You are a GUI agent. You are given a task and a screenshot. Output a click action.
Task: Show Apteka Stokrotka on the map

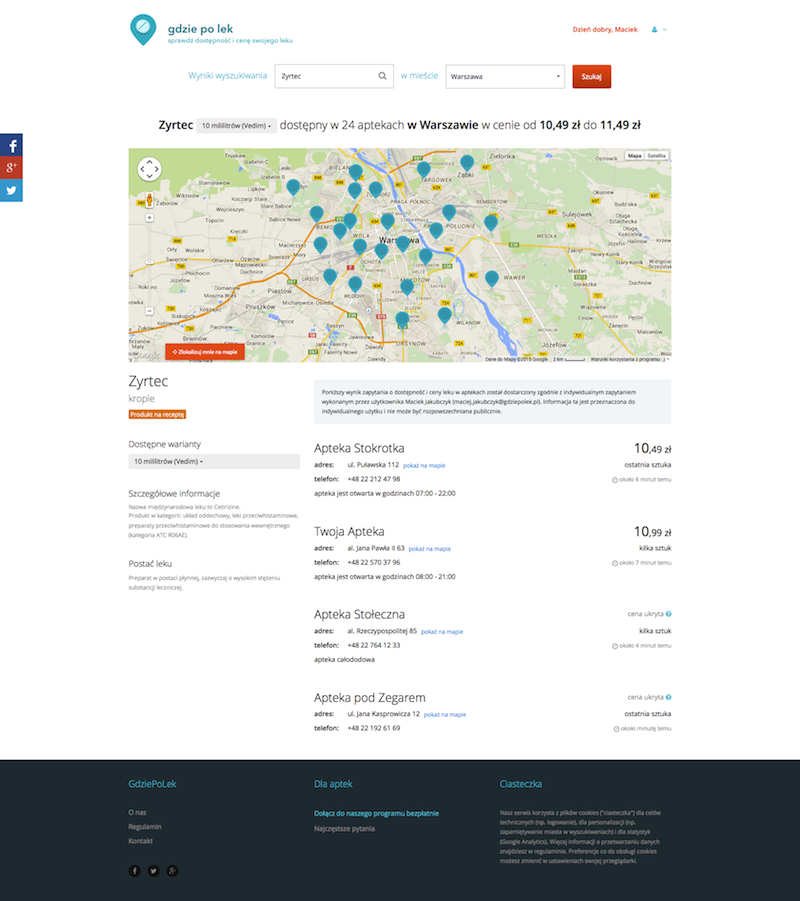click(424, 465)
